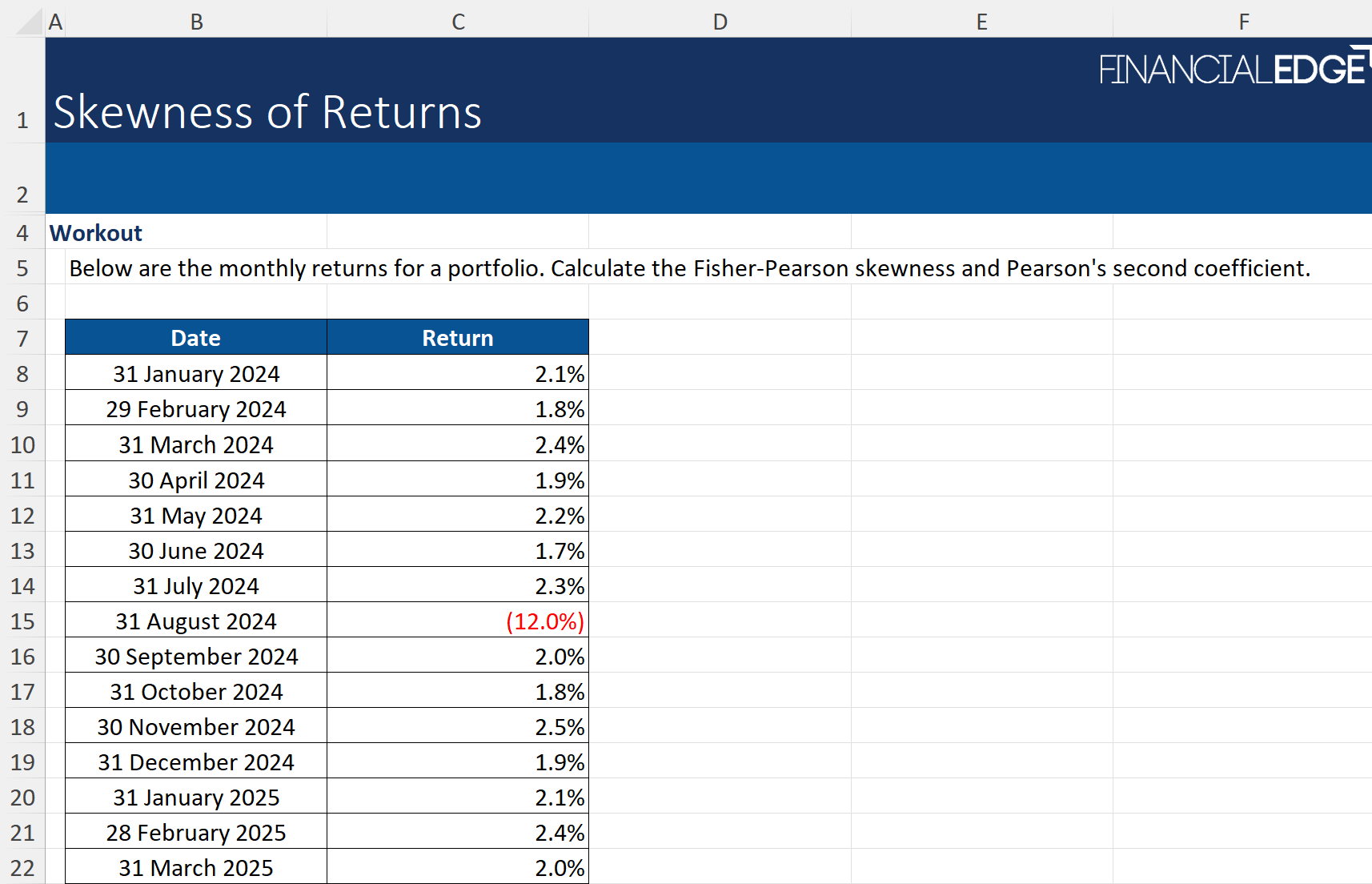This screenshot has height=884, width=1372.
Task: Select column F header
Action: point(1243,22)
